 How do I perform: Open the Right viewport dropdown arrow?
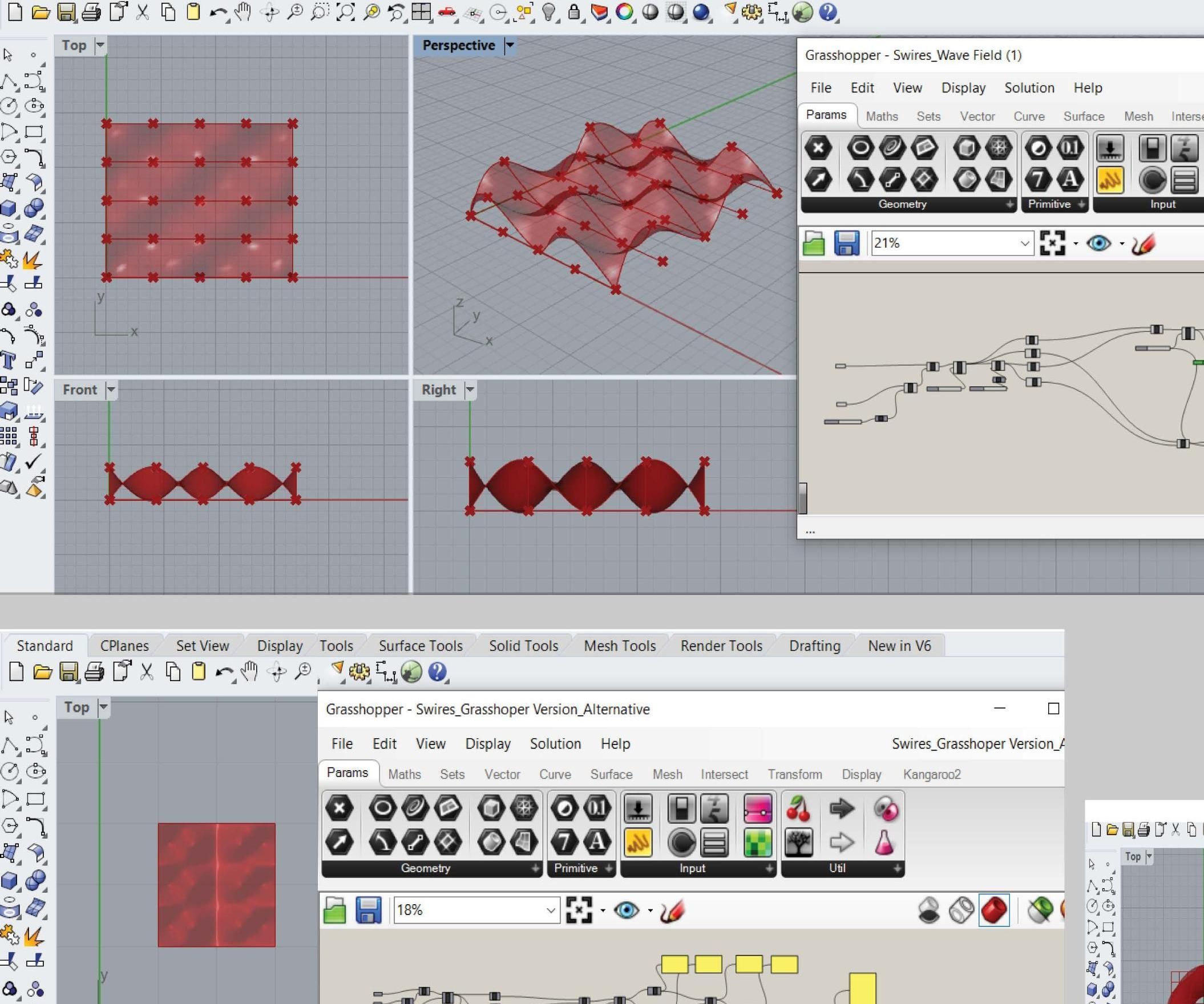coord(470,390)
